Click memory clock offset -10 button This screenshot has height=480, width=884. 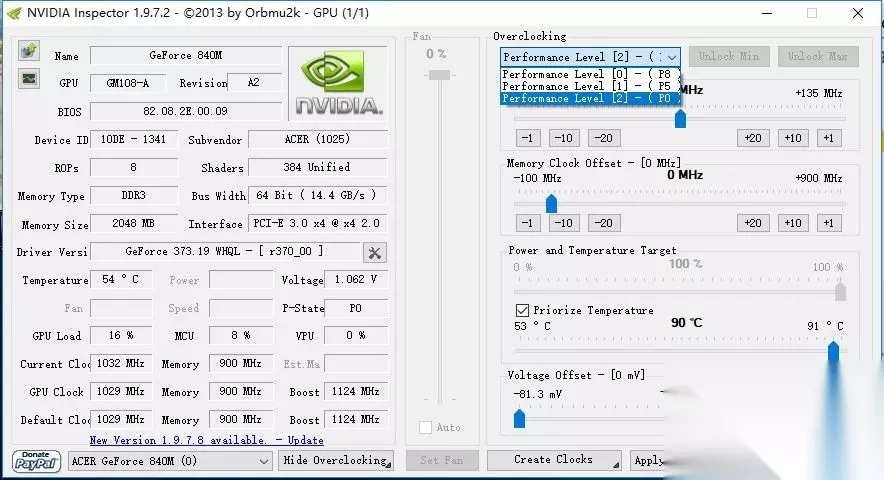[563, 223]
